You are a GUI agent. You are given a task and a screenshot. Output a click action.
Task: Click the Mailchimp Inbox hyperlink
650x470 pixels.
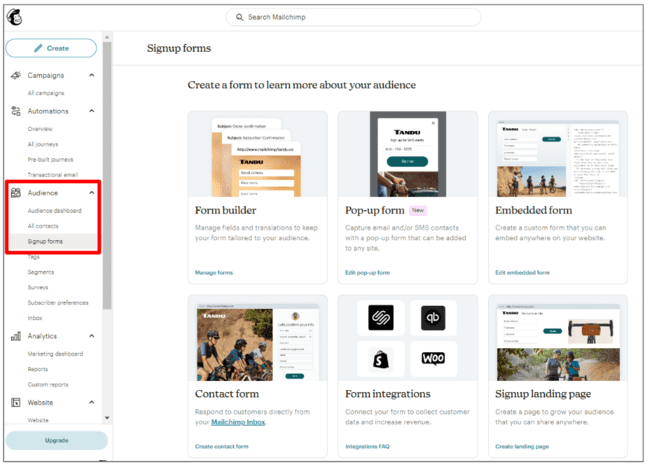(x=238, y=422)
